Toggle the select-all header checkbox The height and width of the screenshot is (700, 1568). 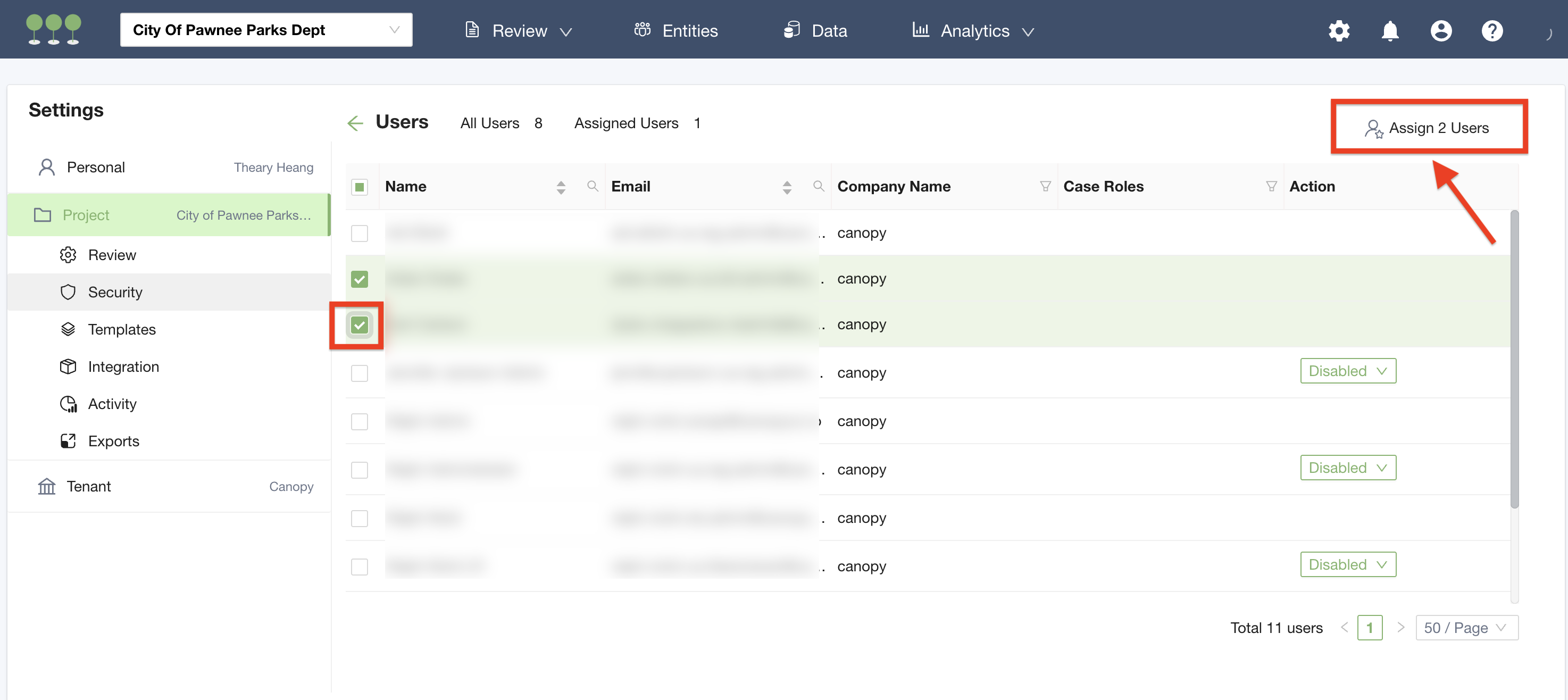[x=360, y=187]
